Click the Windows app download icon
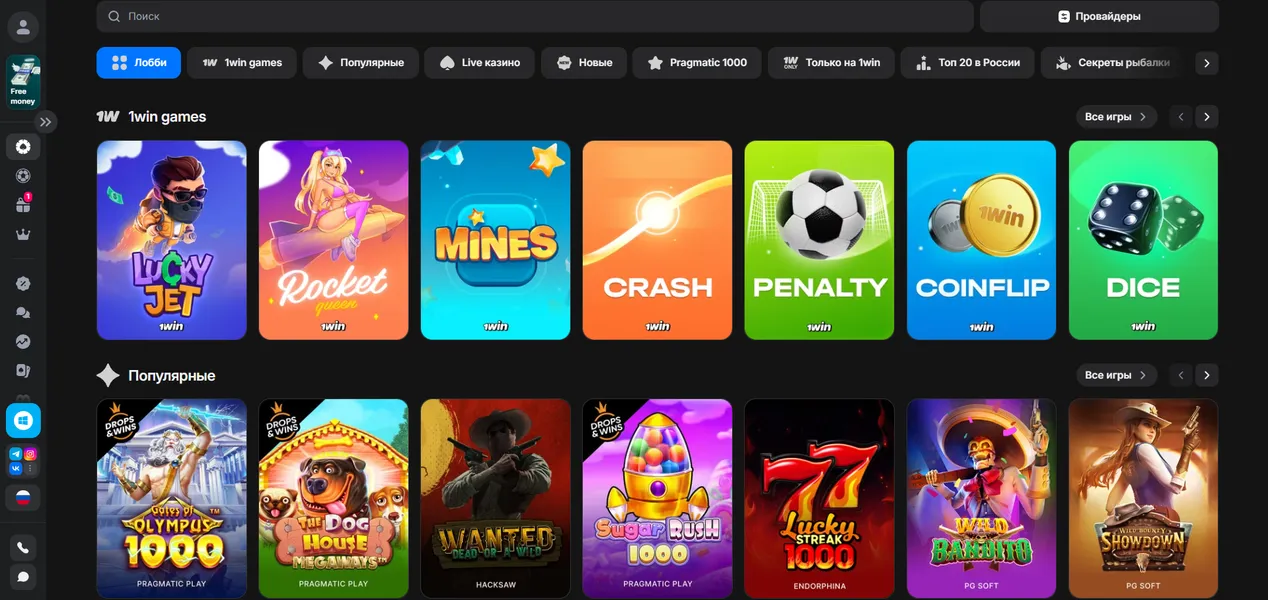1268x600 pixels. pyautogui.click(x=23, y=421)
